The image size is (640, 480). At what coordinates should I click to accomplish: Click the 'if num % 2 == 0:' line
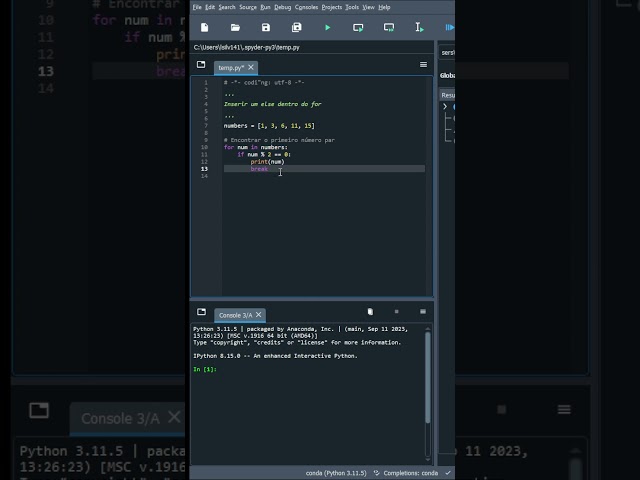[x=264, y=154]
